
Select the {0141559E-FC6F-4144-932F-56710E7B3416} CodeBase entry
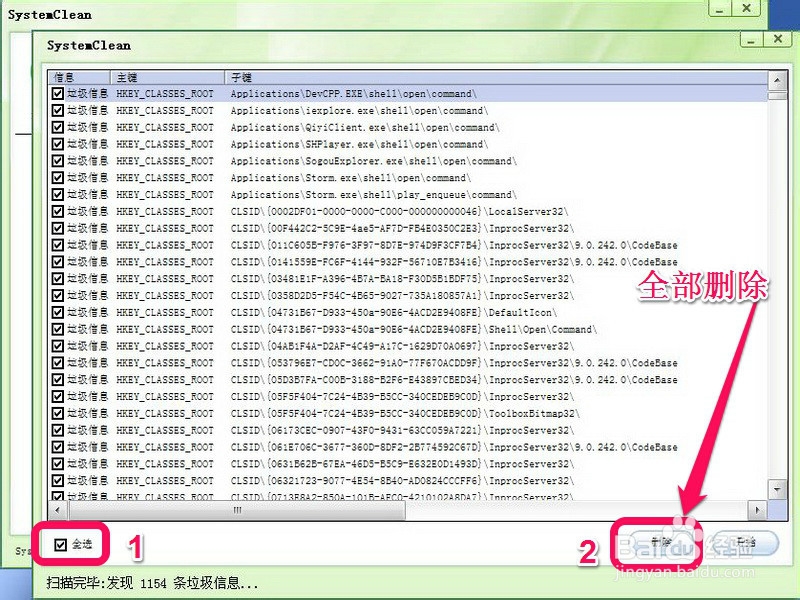[454, 262]
